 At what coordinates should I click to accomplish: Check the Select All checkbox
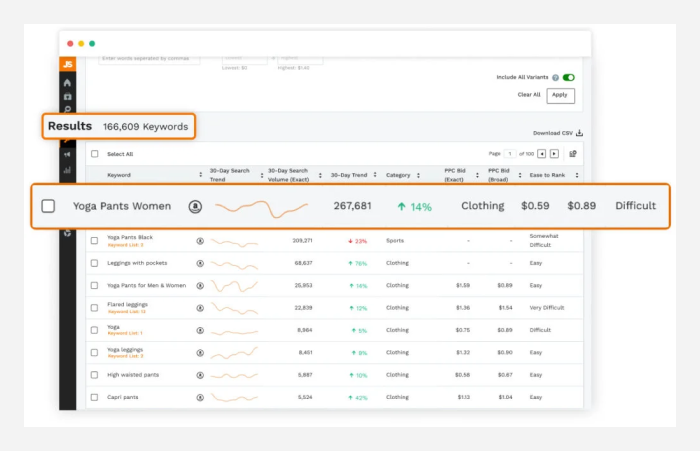[95, 154]
